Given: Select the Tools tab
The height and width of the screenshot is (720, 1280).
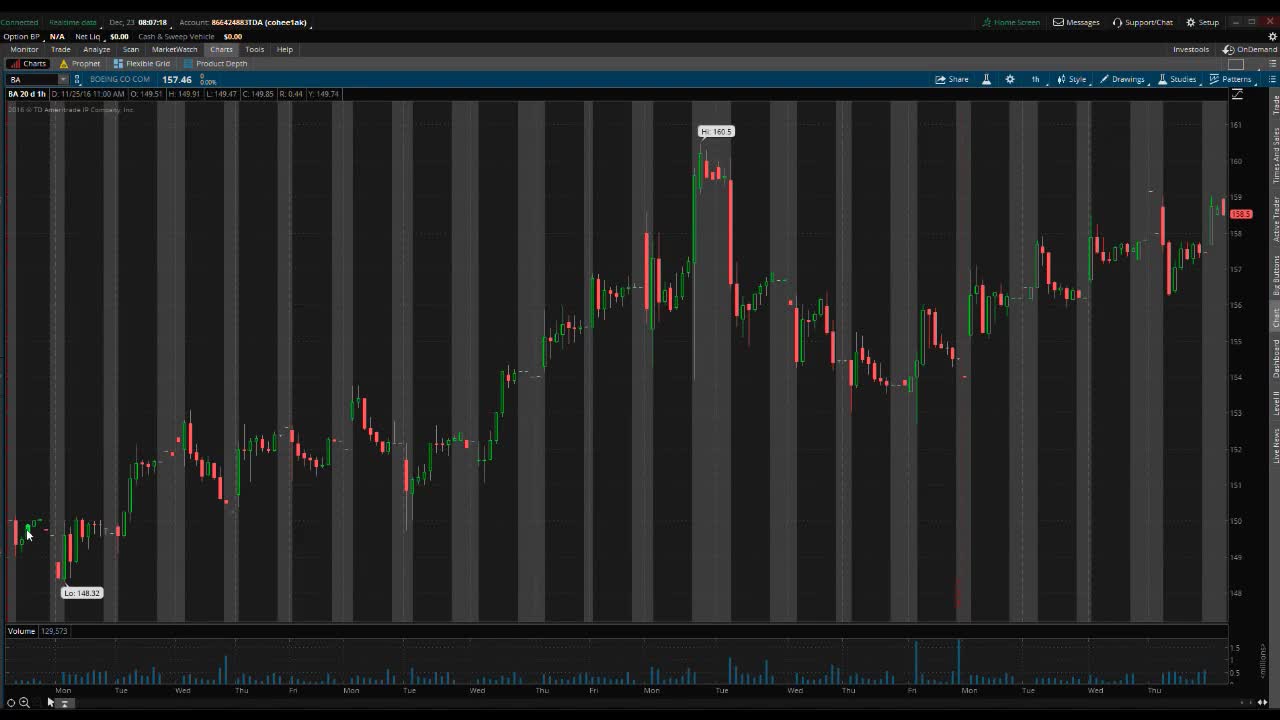Looking at the screenshot, I should coord(255,49).
